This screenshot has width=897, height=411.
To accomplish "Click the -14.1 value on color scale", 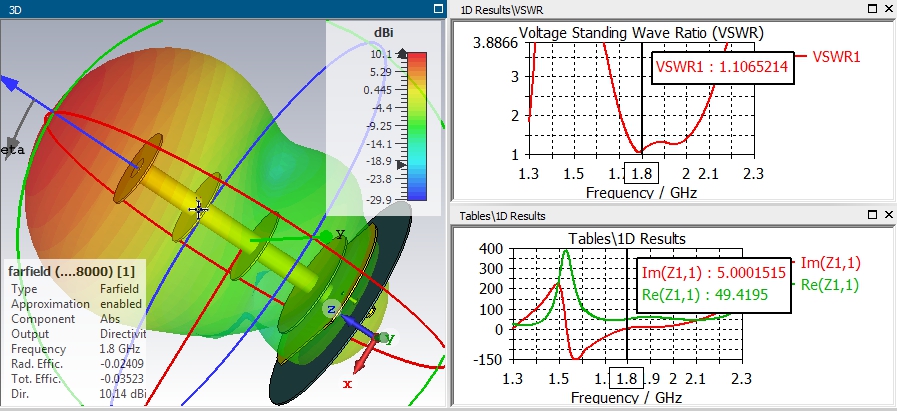I will coord(378,144).
